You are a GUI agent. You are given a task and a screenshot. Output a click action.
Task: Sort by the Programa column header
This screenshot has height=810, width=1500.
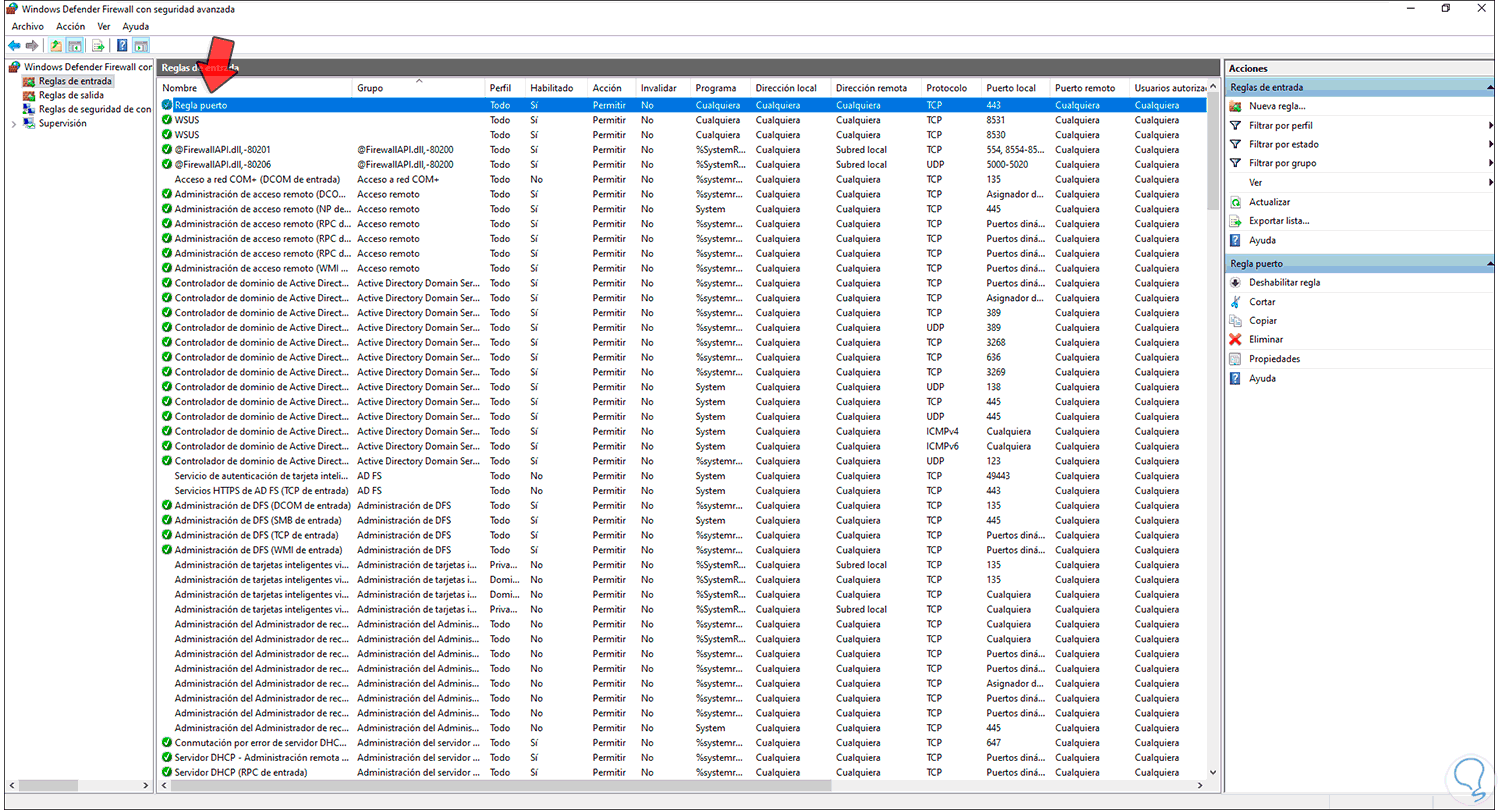(x=721, y=88)
